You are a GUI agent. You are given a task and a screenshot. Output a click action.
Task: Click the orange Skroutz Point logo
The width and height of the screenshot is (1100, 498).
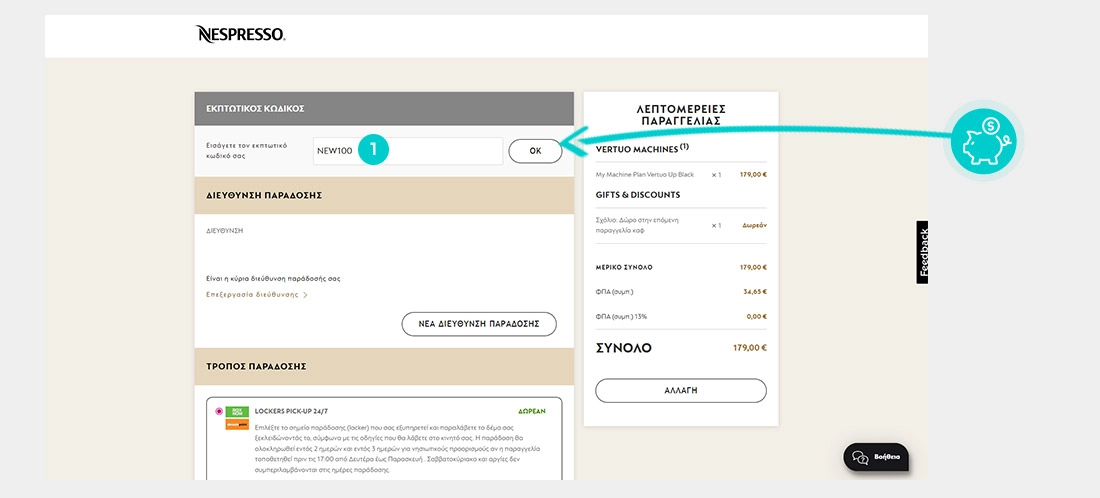tap(237, 424)
